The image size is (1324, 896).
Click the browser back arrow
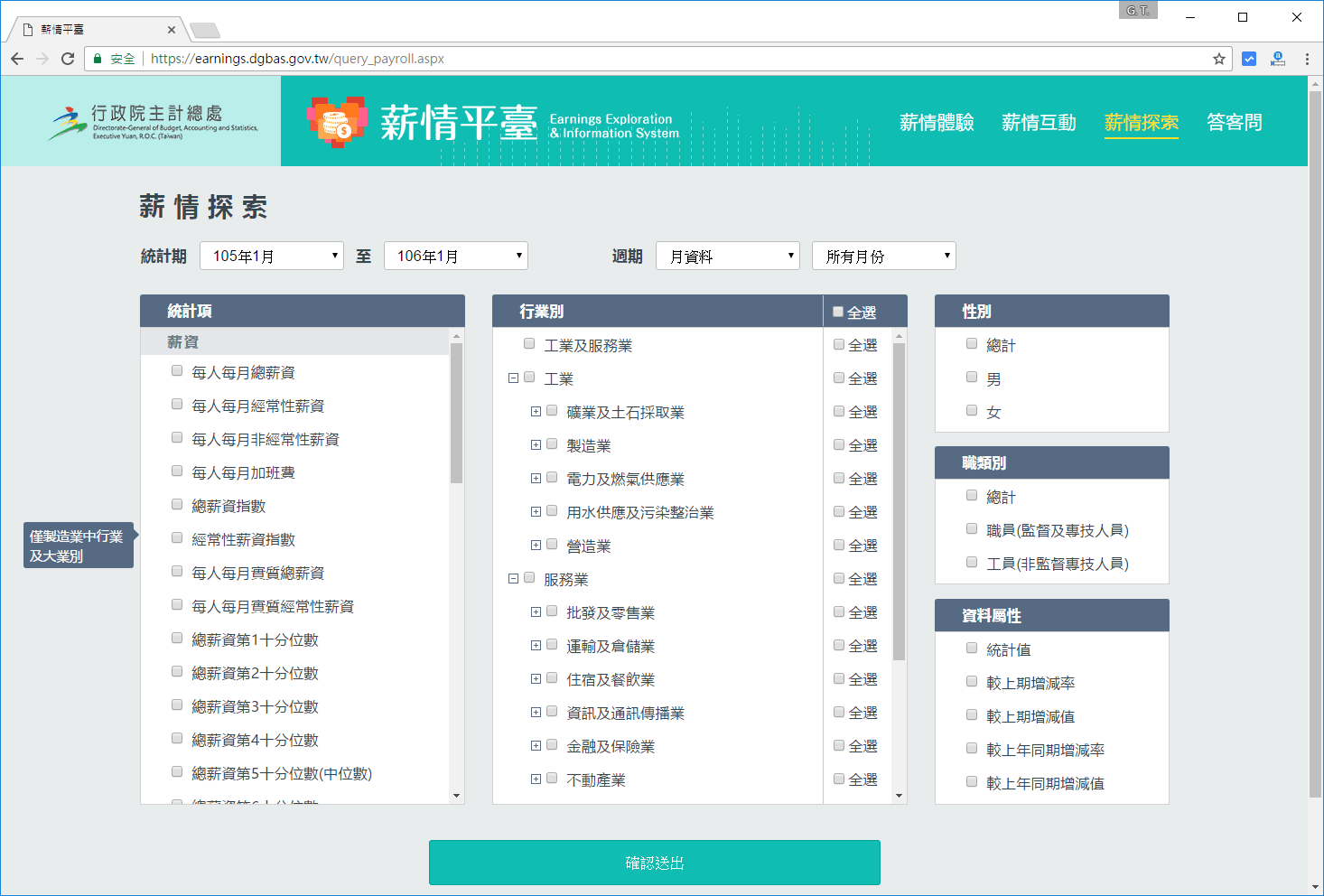click(17, 59)
